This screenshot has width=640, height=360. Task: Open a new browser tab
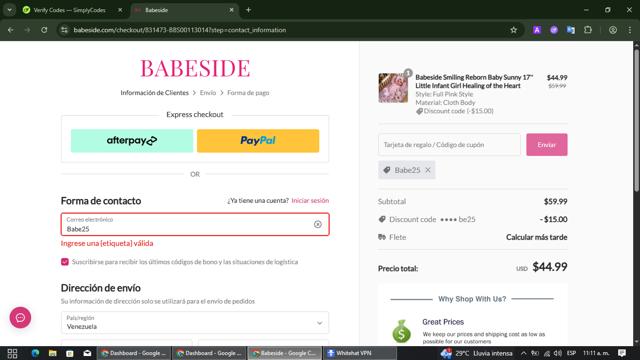248,10
